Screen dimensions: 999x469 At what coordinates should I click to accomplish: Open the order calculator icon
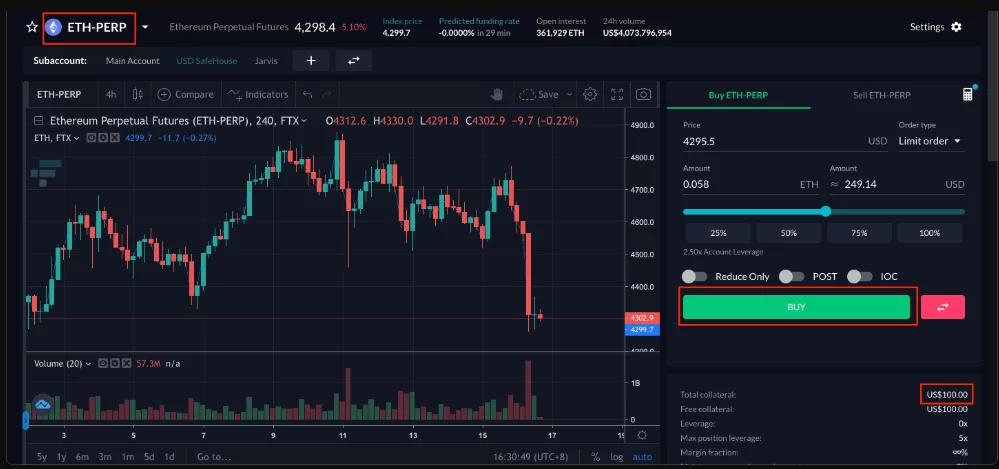967,94
